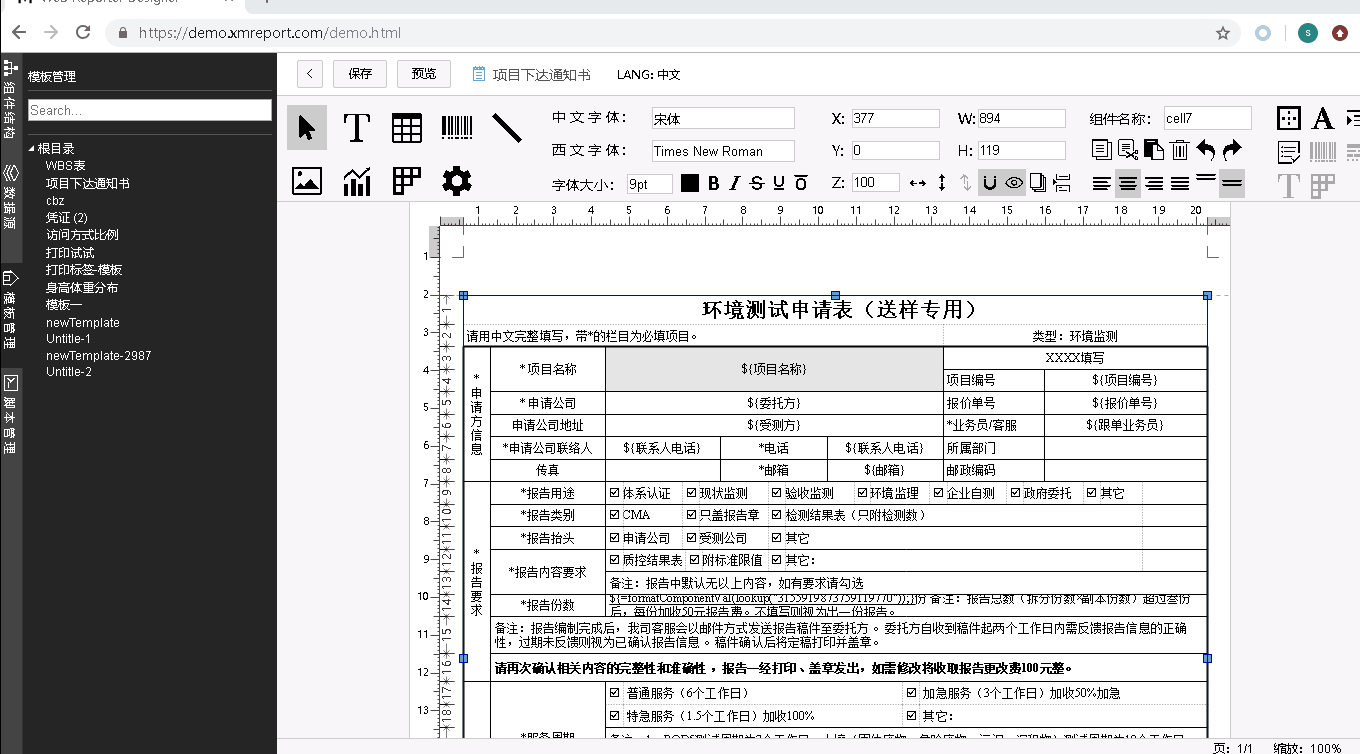This screenshot has width=1360, height=754.
Task: Click the Paste component icon
Action: [1154, 150]
